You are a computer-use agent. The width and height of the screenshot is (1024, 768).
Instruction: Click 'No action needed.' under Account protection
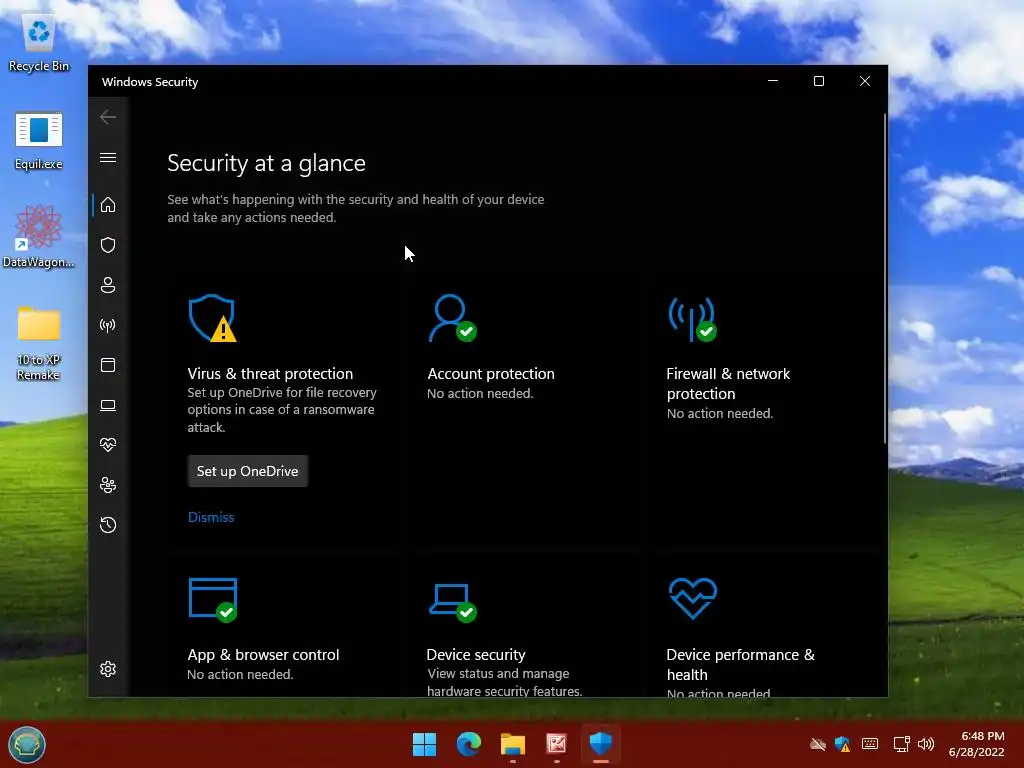(480, 393)
